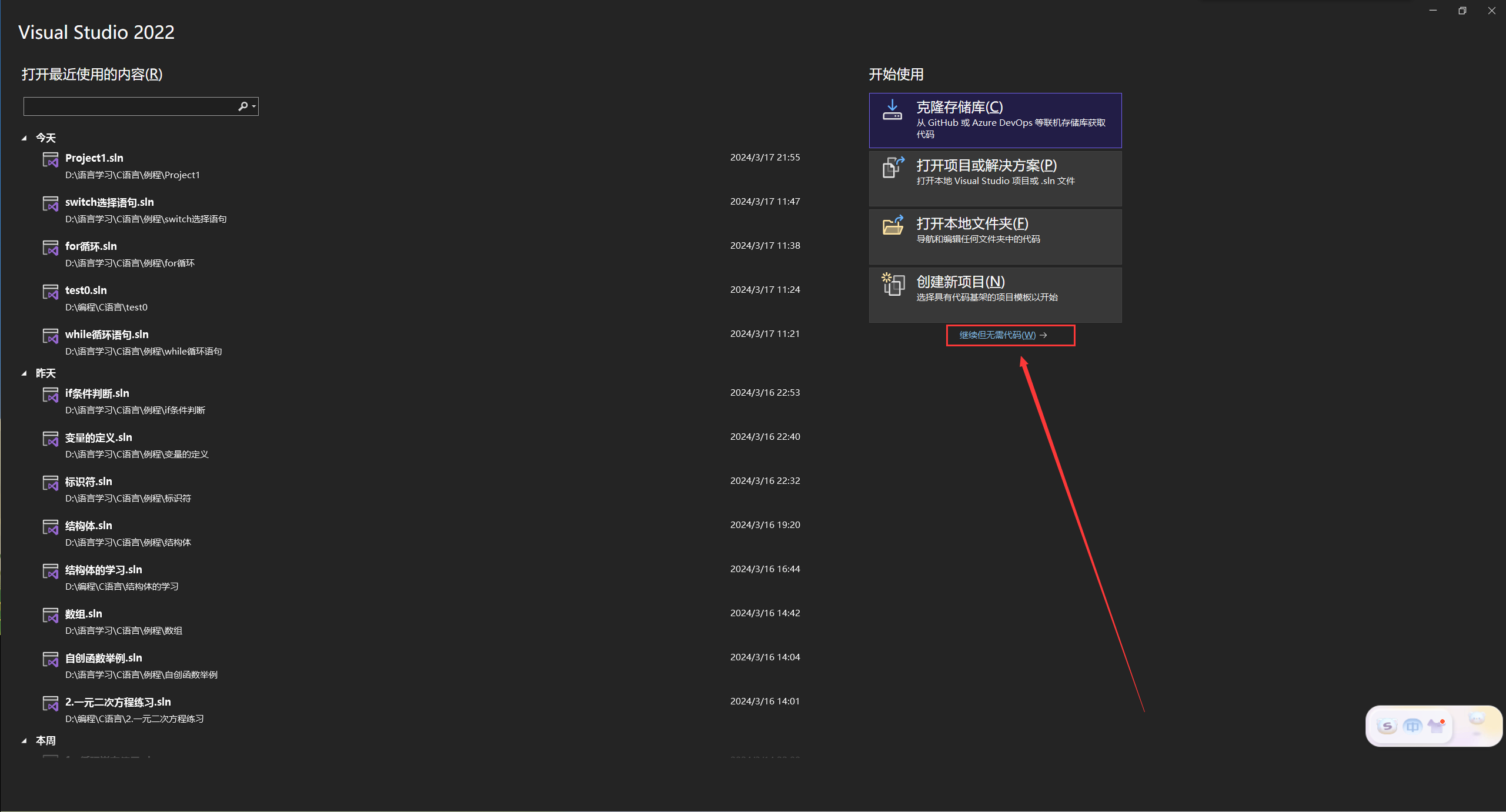Click the solution icon beside 自创函数举例.sln
Image resolution: width=1506 pixels, height=812 pixels.
coord(51,659)
